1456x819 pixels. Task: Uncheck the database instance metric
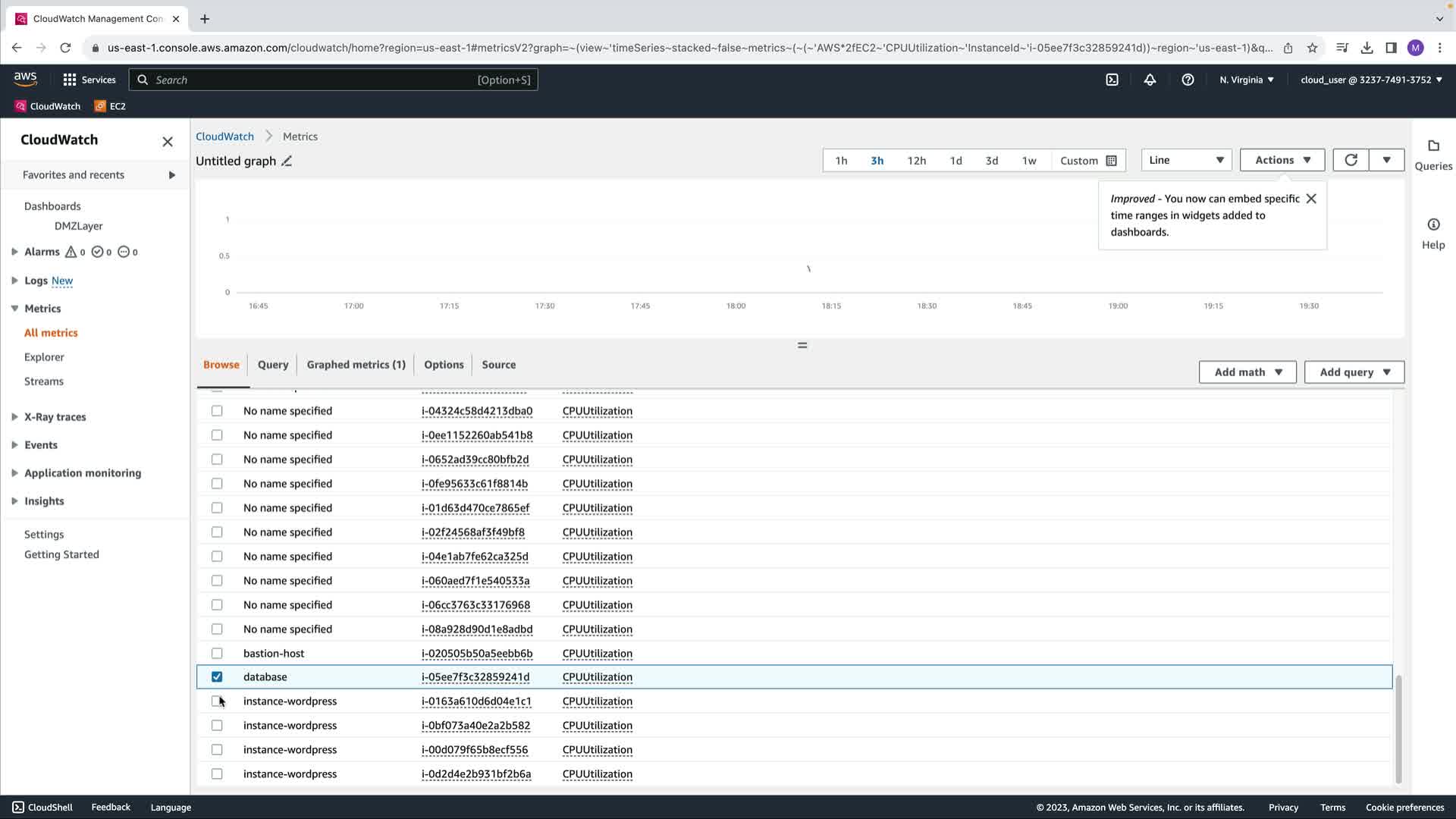[x=217, y=676]
